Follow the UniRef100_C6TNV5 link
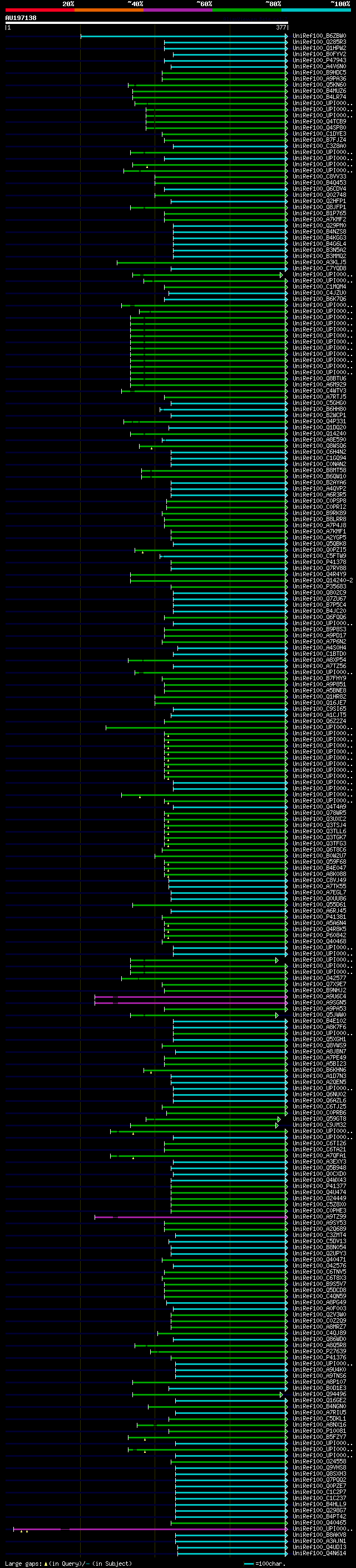 point(319,1272)
